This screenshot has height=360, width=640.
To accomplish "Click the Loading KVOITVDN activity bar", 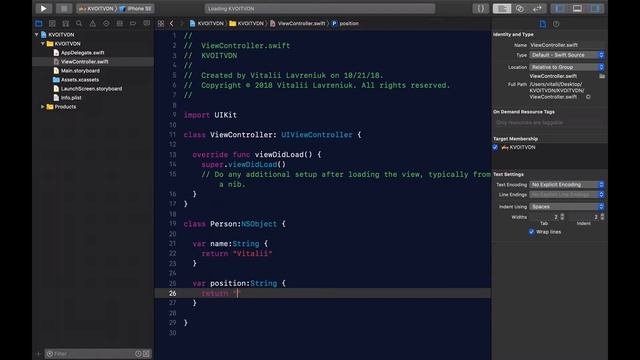I will (x=320, y=8).
